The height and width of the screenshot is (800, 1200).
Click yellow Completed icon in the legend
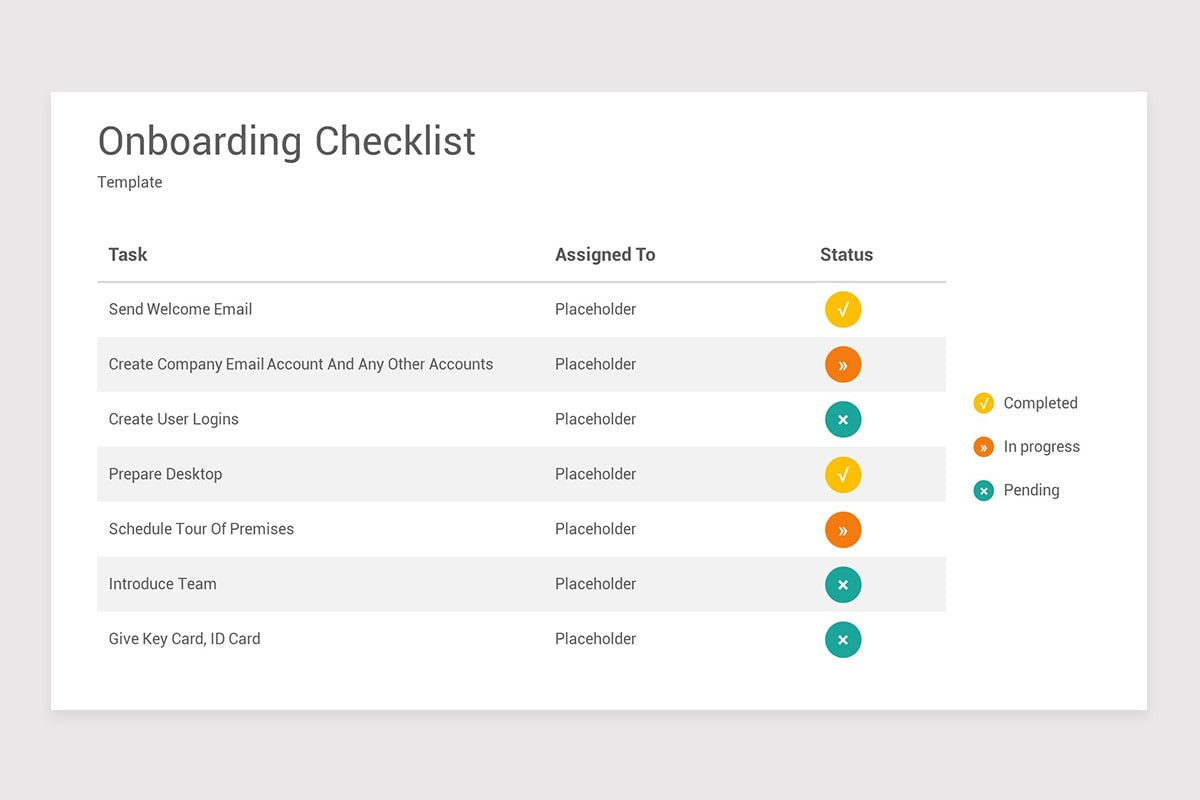pos(984,403)
